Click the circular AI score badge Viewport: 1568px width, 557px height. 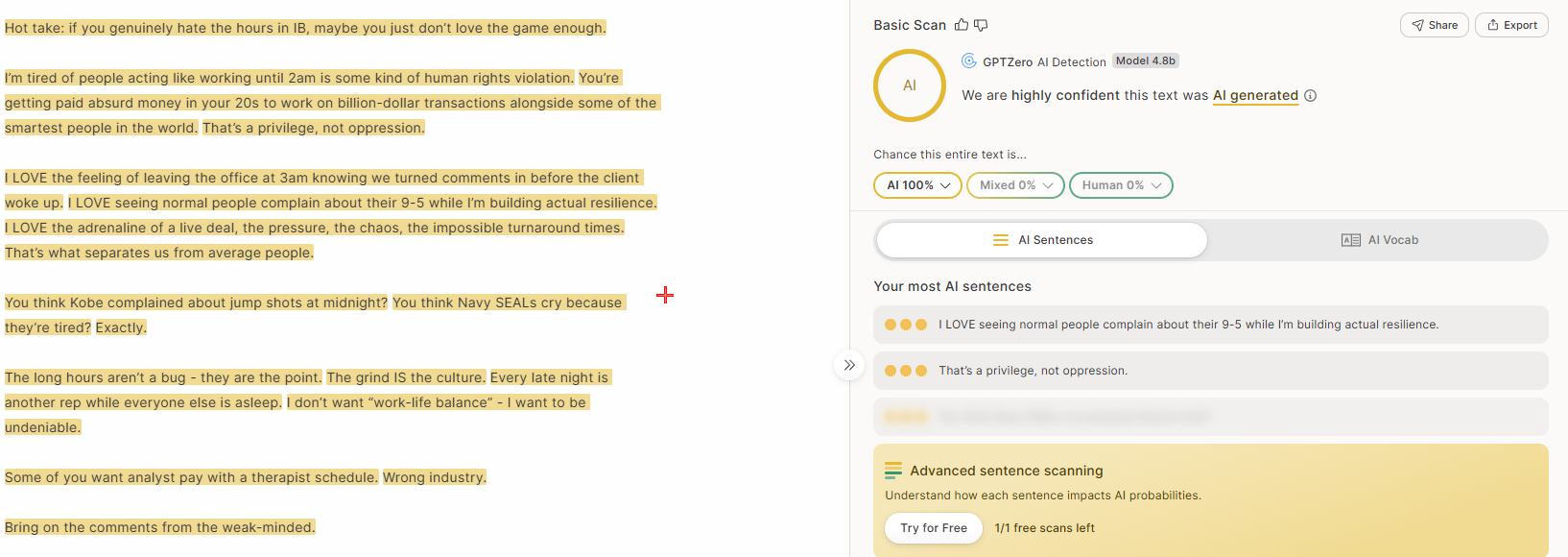click(910, 85)
